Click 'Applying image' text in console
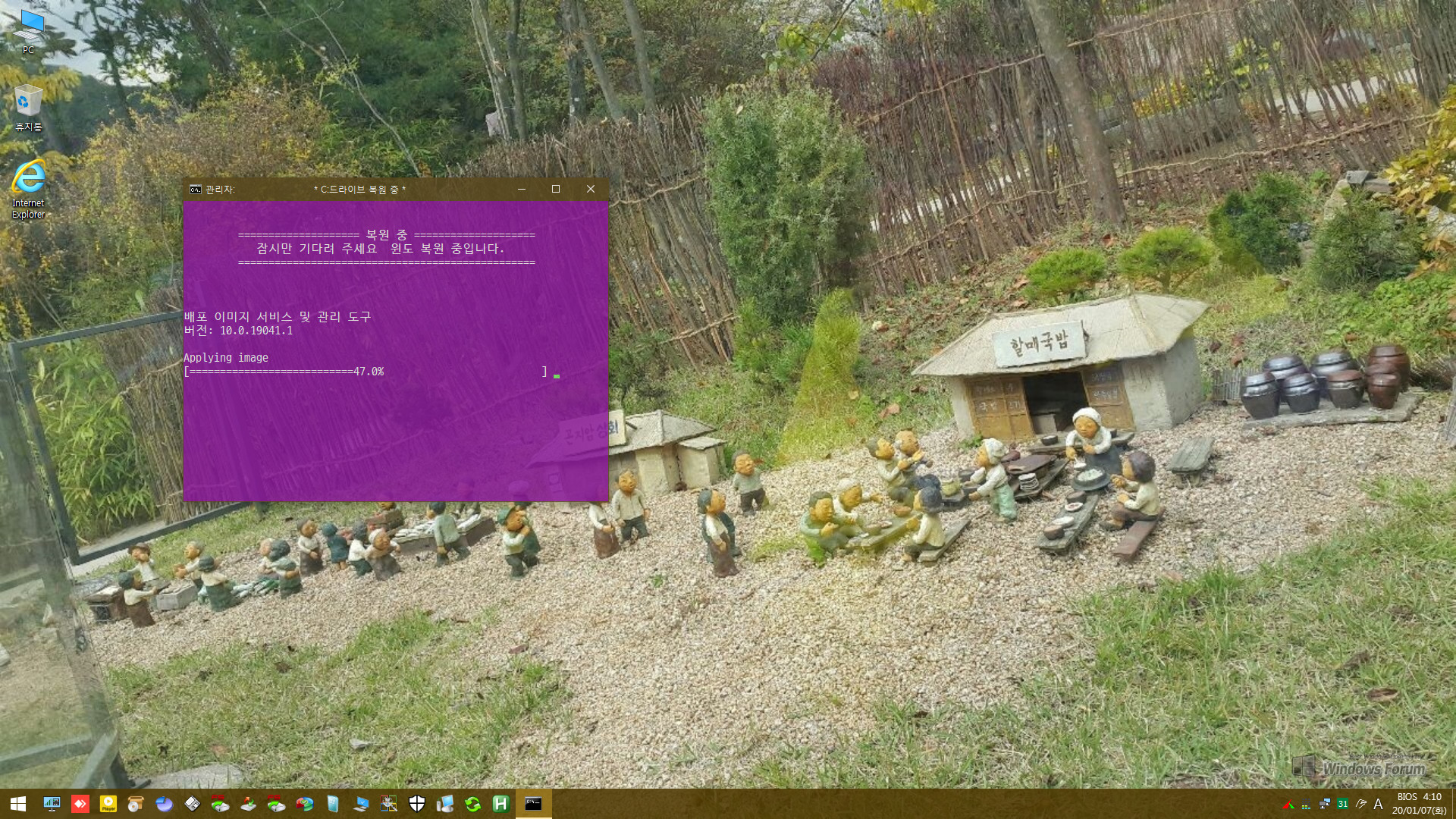 [x=225, y=358]
